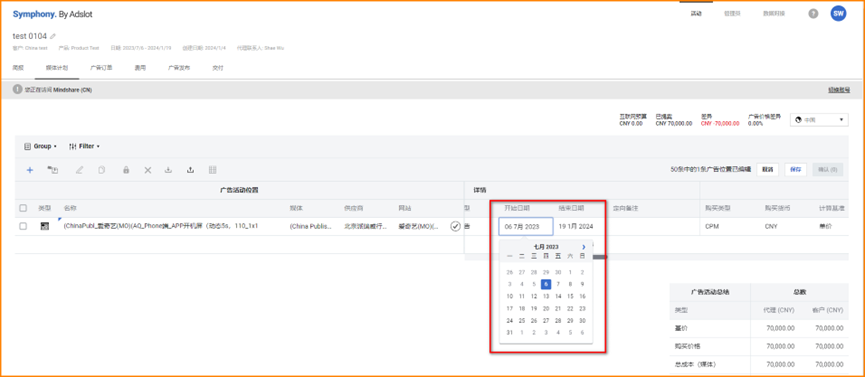Click the pencil edit icon in toolbar
Viewport: 865px width, 377px height.
(x=79, y=171)
